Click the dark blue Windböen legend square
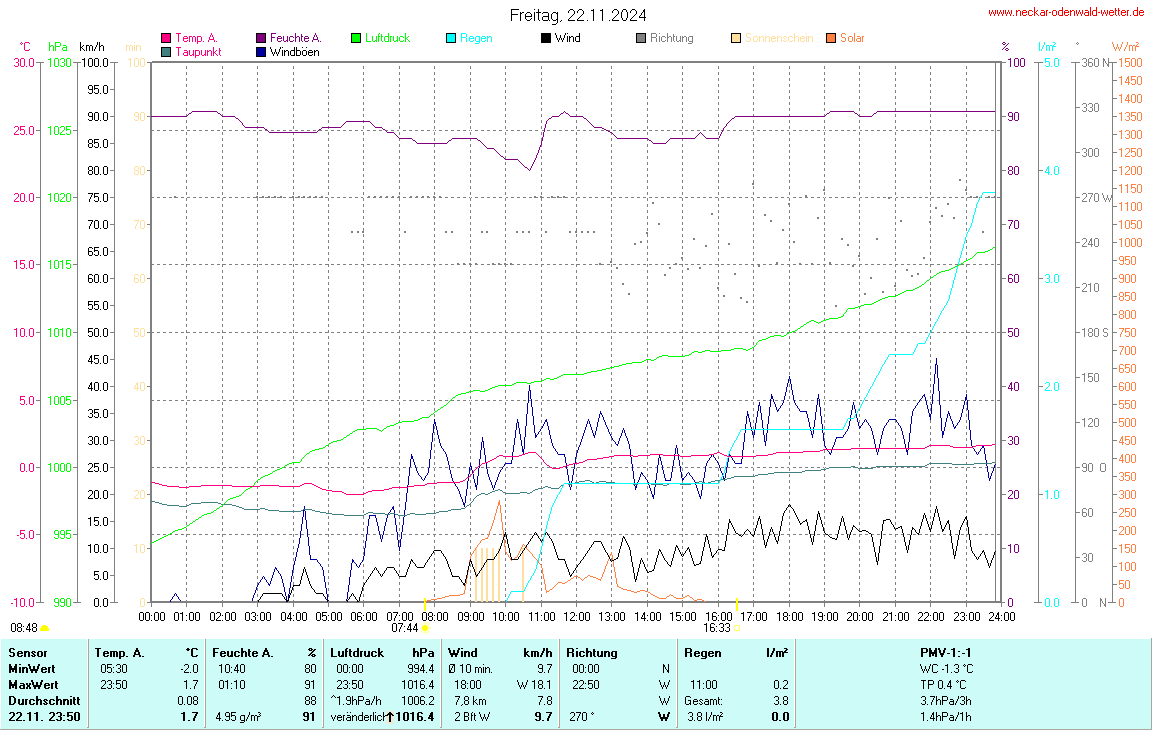Screen dimensions: 1152x730 (261, 52)
